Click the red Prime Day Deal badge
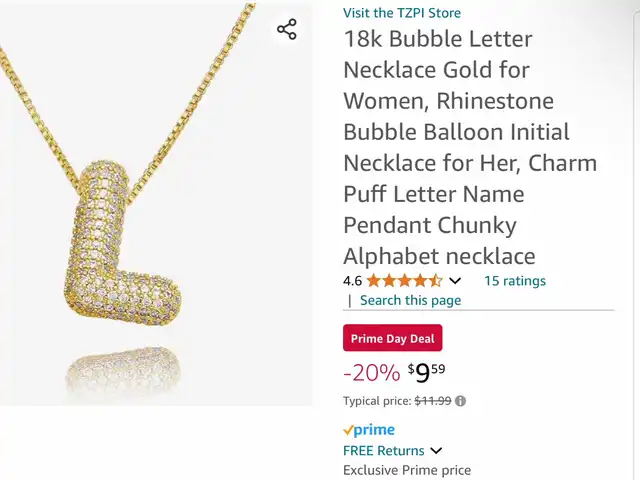640x480 pixels. (392, 338)
